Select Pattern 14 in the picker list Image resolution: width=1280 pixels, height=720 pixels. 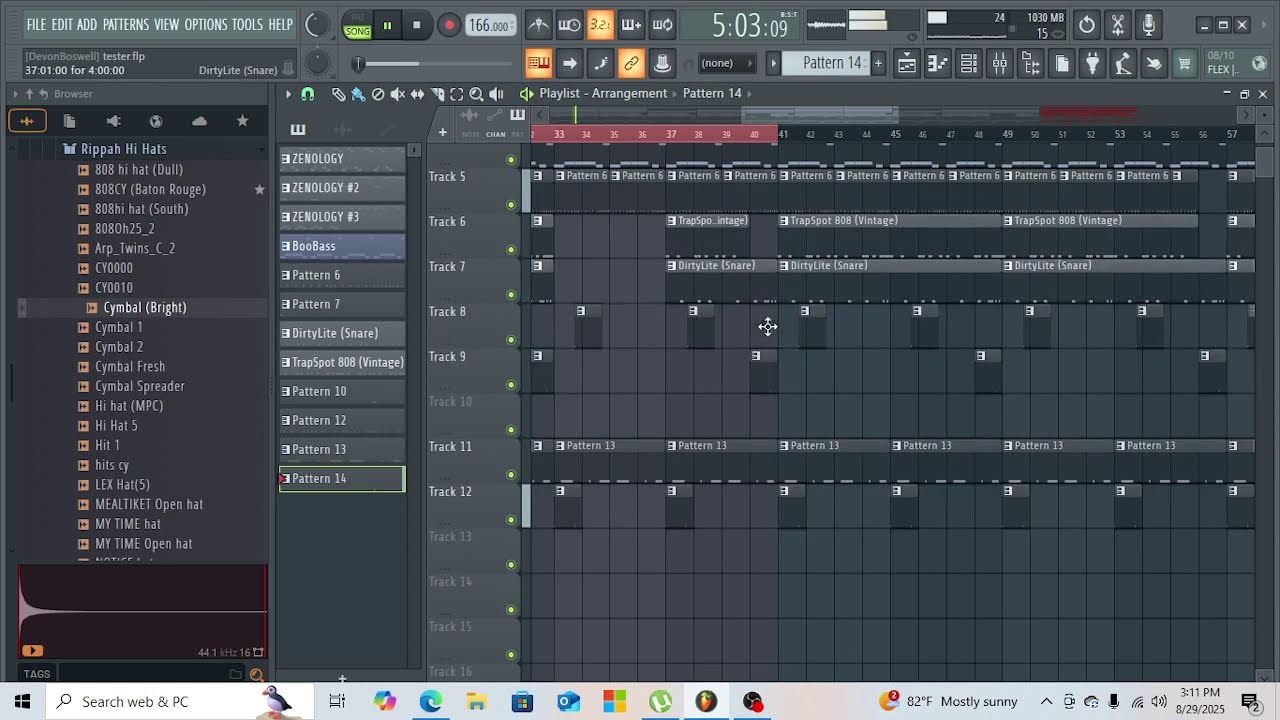342,479
